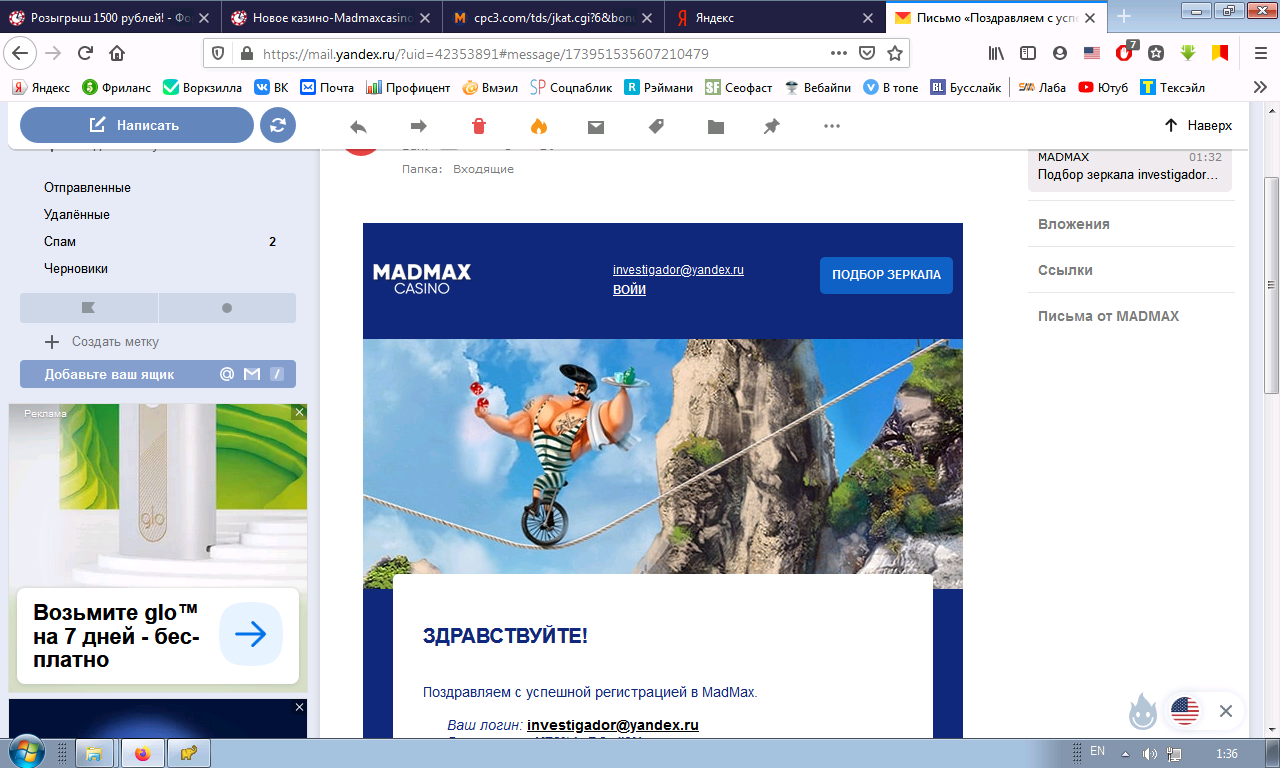Click the green download arrow extension
Screen dimensions: 1280x768
point(1188,53)
